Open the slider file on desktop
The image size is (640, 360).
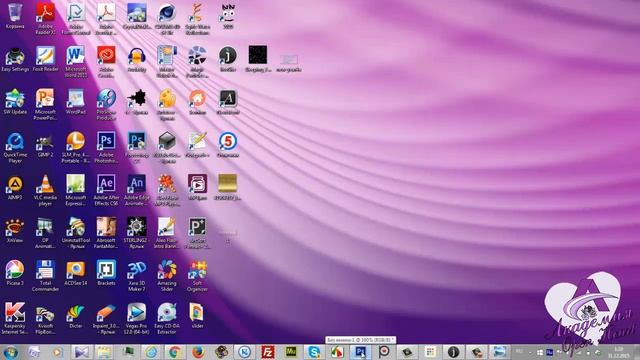(x=197, y=316)
